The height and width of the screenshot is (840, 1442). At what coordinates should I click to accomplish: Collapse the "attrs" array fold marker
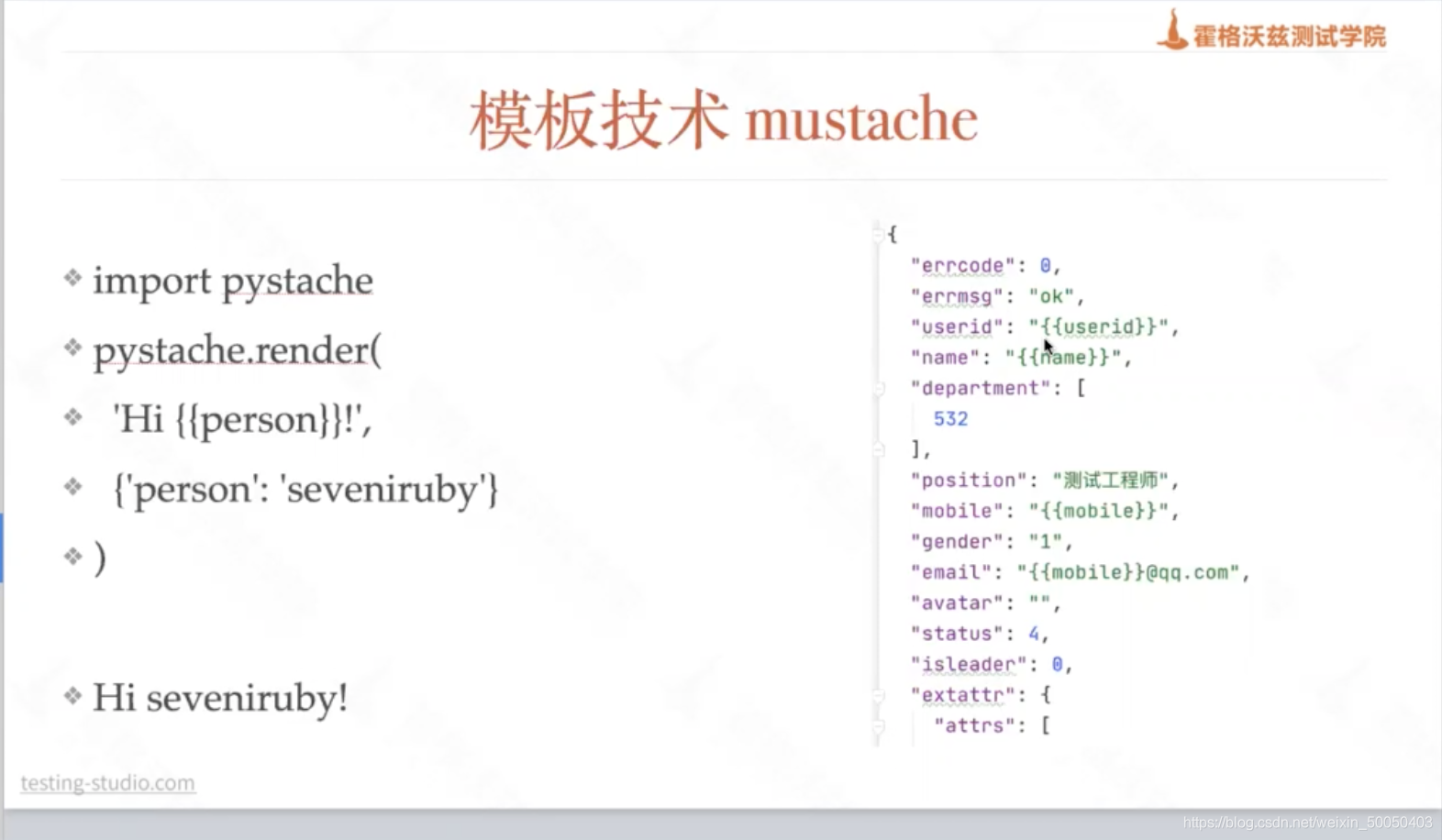[879, 726]
